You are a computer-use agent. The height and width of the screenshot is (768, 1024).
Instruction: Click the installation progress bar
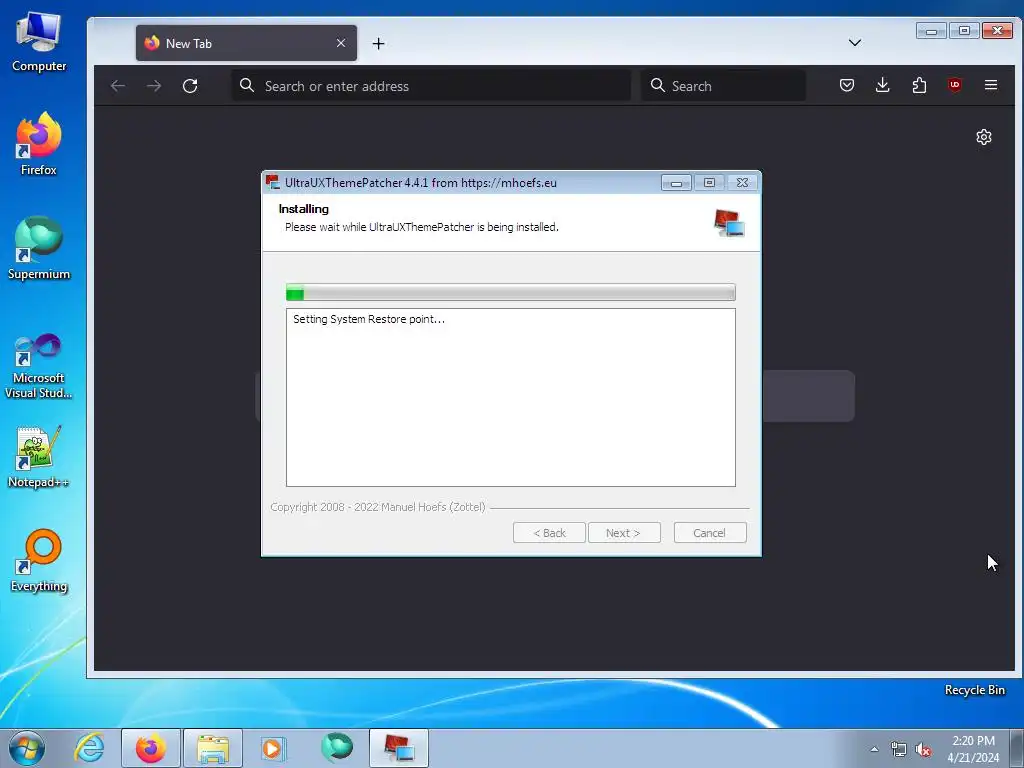[511, 293]
